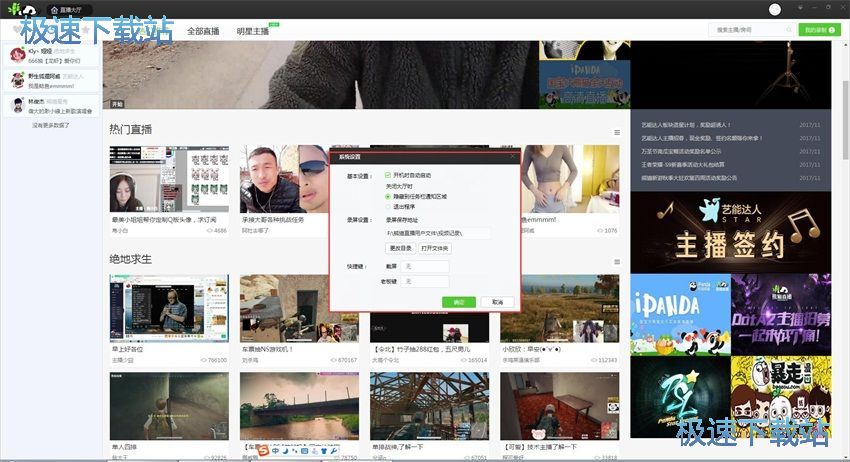Click the page vertical scrollbar thumb
850x462 pixels.
point(845,120)
